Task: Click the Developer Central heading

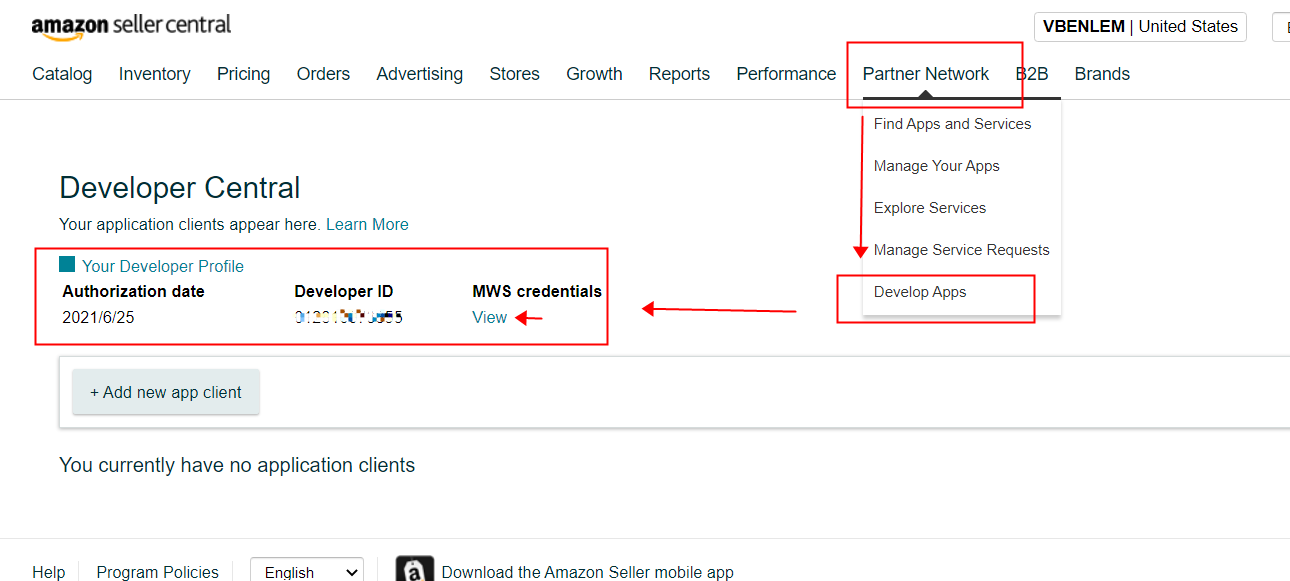Action: [x=180, y=188]
